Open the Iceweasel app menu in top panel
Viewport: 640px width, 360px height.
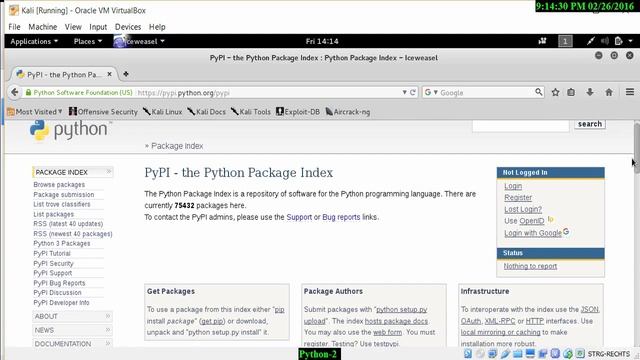coord(139,41)
